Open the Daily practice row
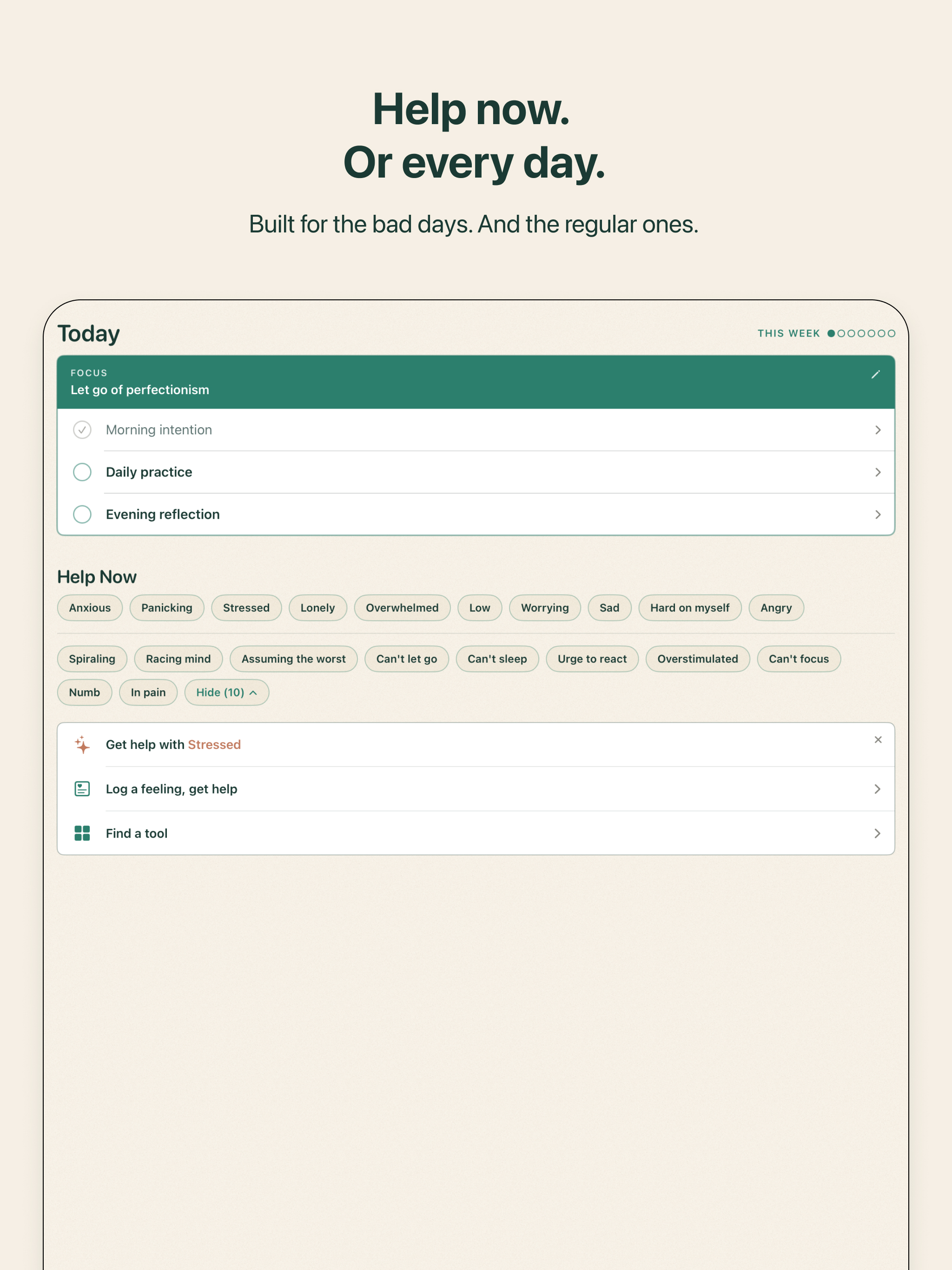952x1270 pixels. 476,472
